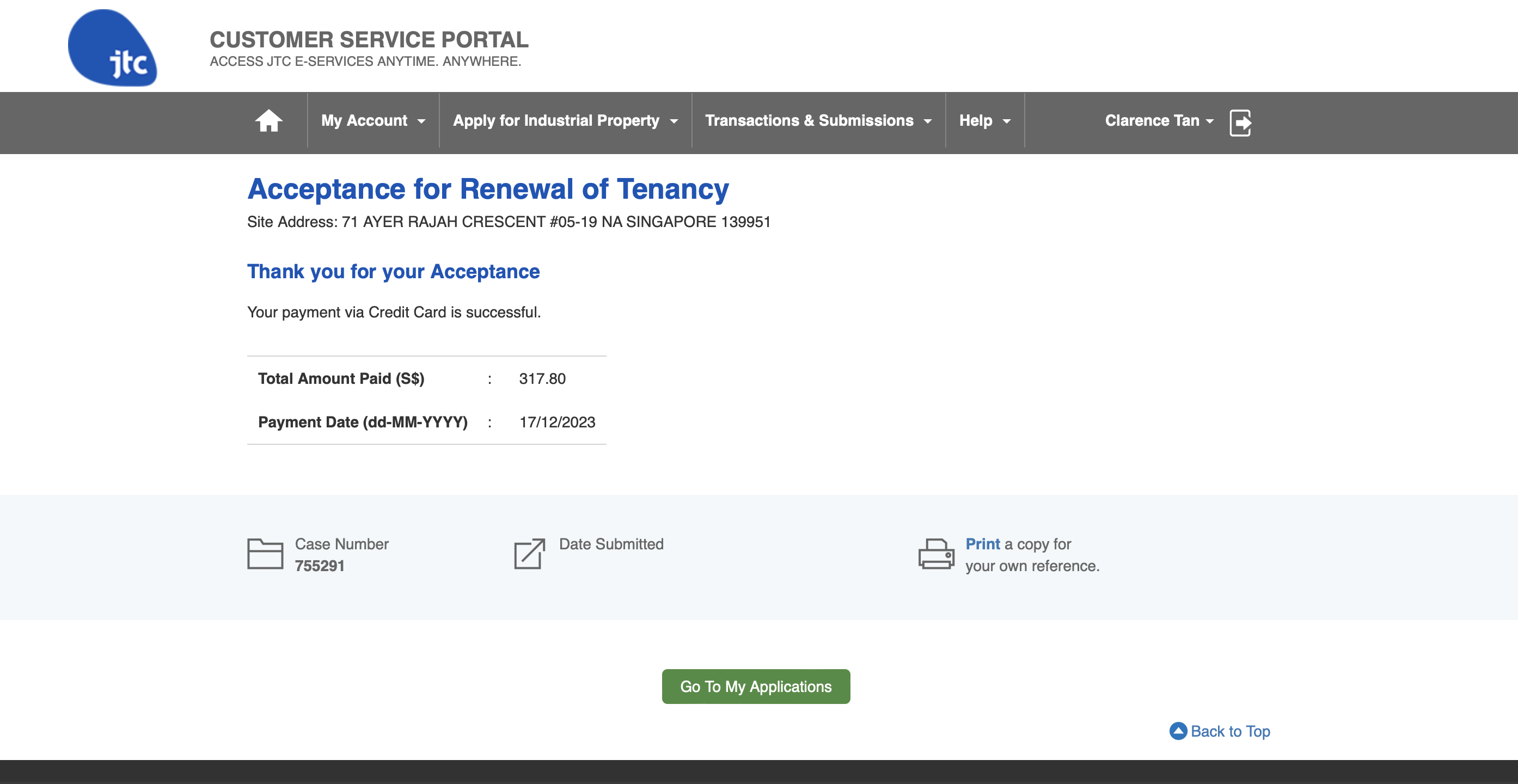
Task: Open the Clarence Tan user menu
Action: click(1159, 121)
